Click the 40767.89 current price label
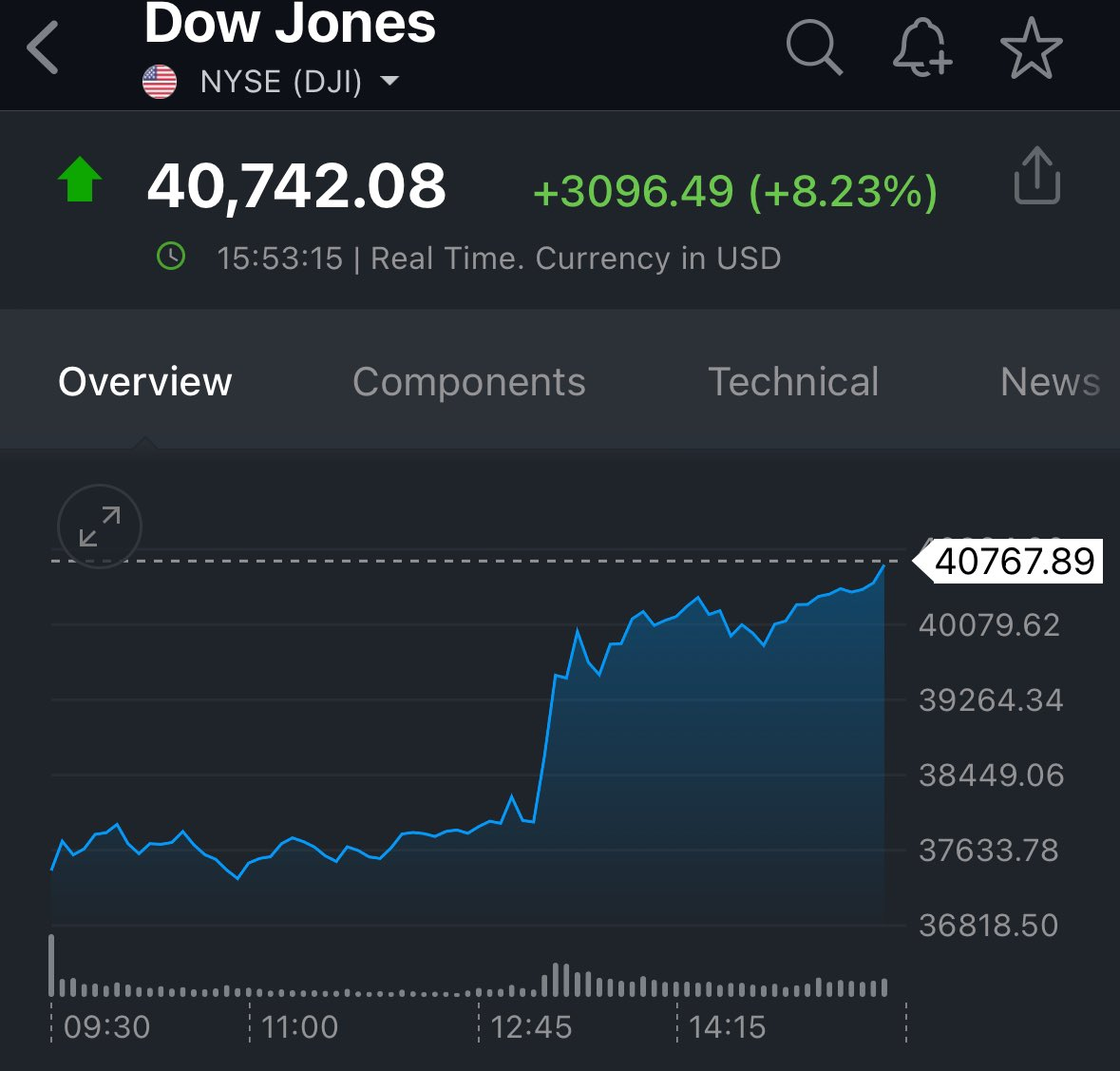 [1014, 561]
